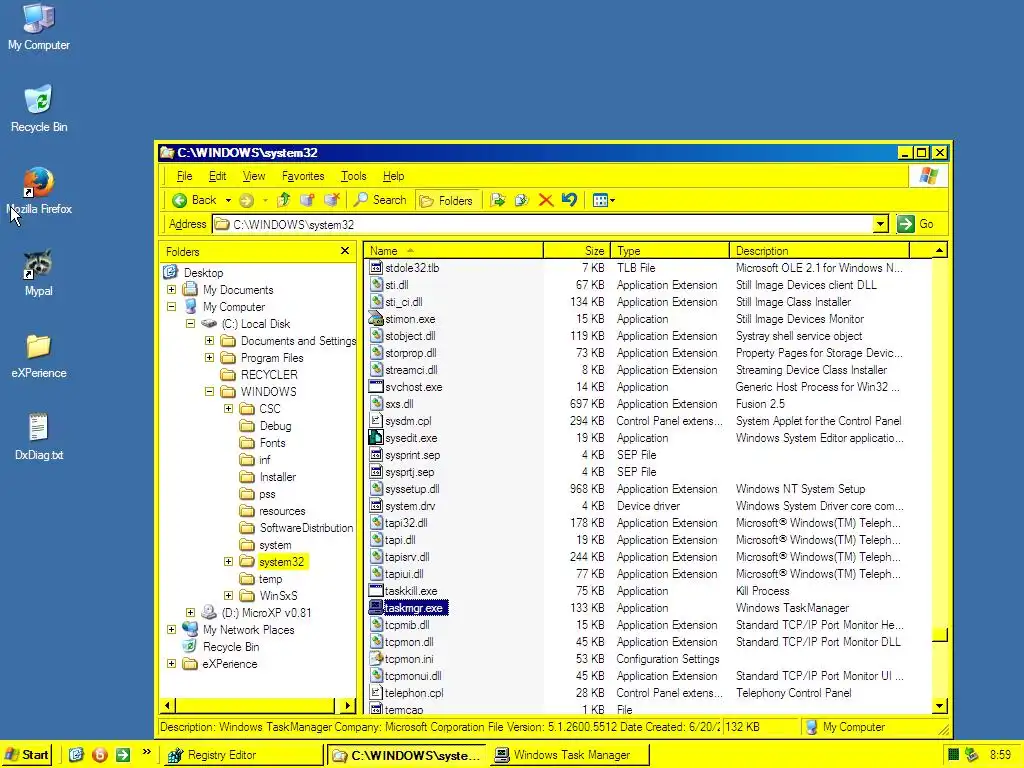Expand the system32 folder tree node
1024x768 pixels.
228,562
